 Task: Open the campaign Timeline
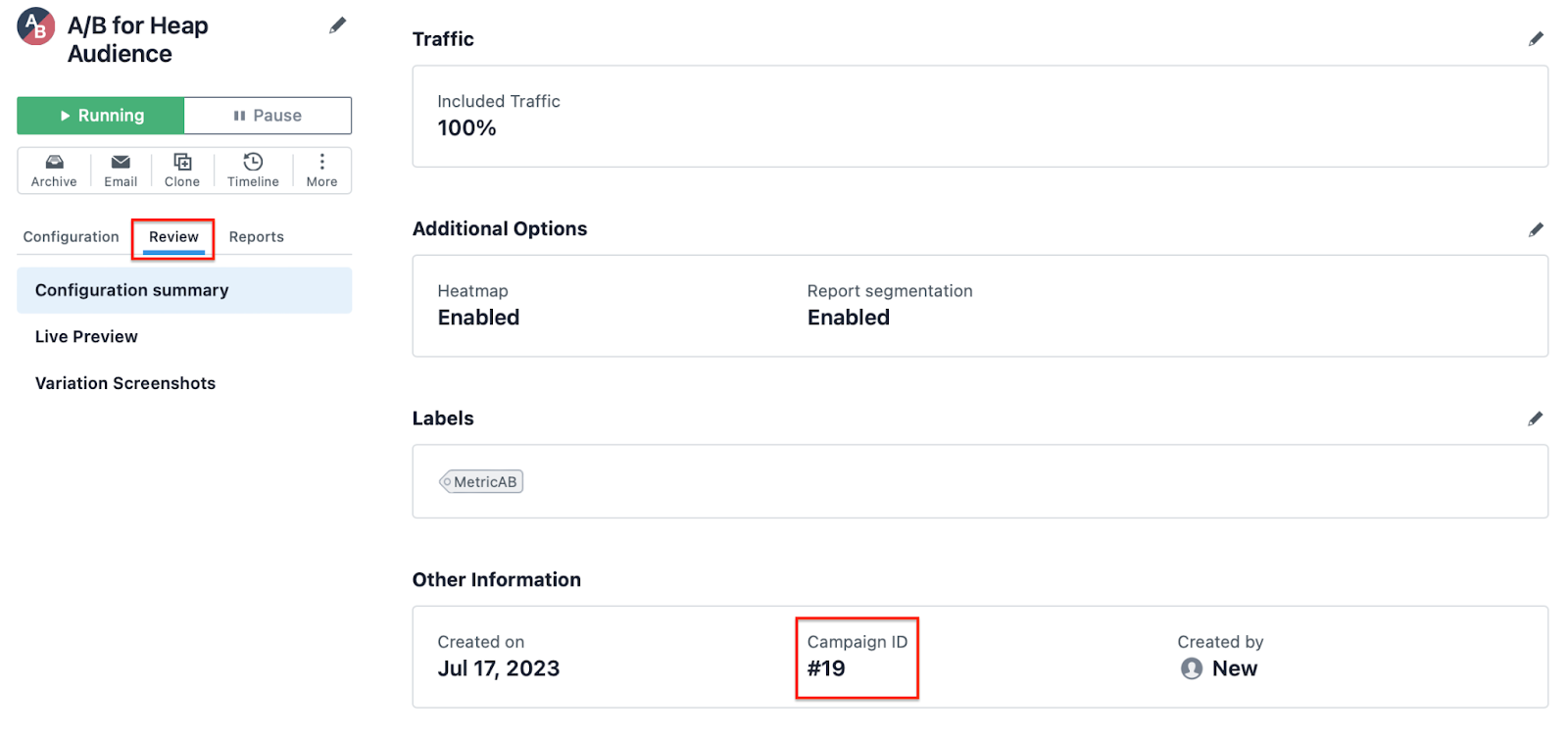(x=253, y=171)
